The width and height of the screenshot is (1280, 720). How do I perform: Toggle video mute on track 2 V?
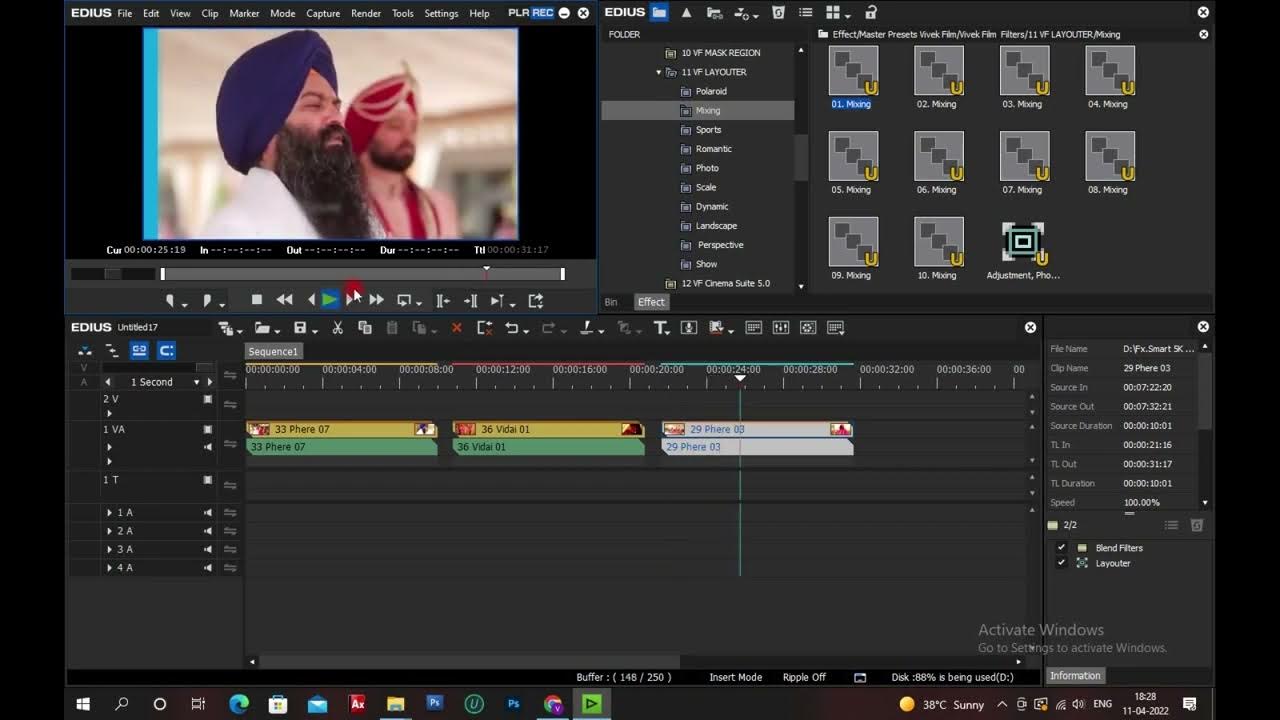click(208, 399)
